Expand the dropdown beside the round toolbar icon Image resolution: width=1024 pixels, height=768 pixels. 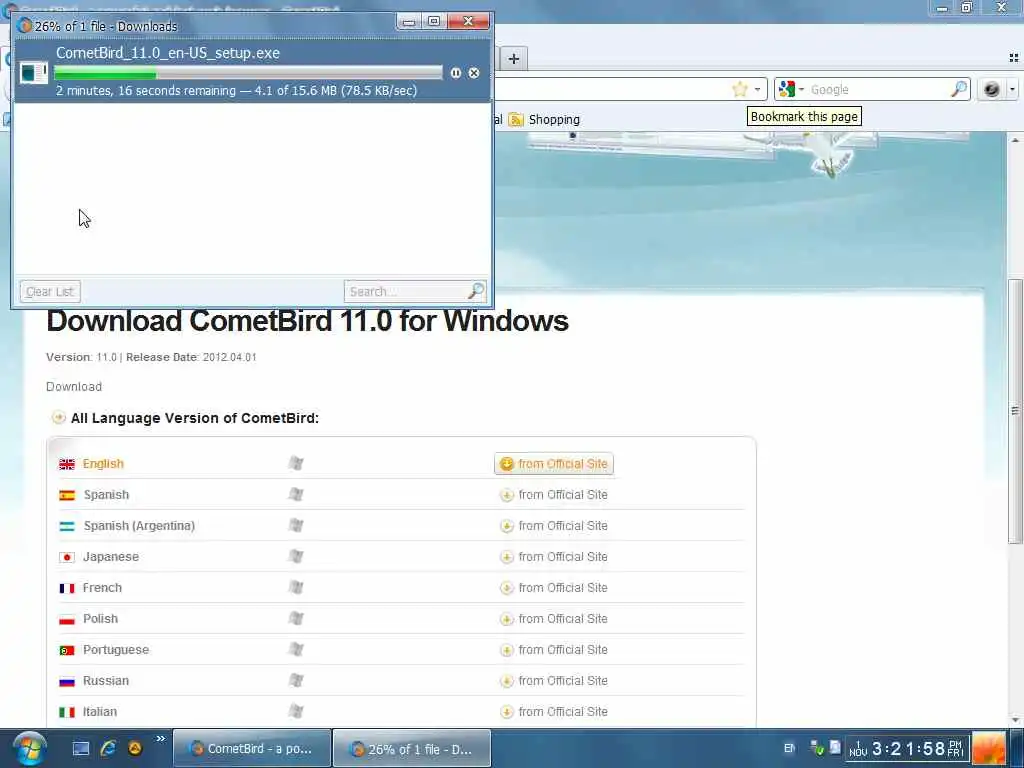point(1012,89)
